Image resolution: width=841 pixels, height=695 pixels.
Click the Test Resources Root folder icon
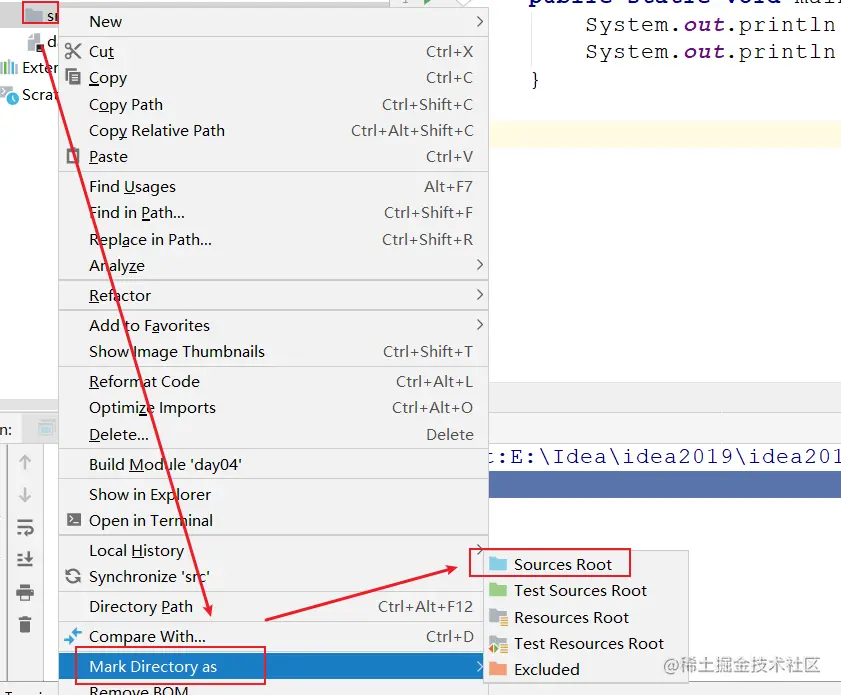pos(498,644)
